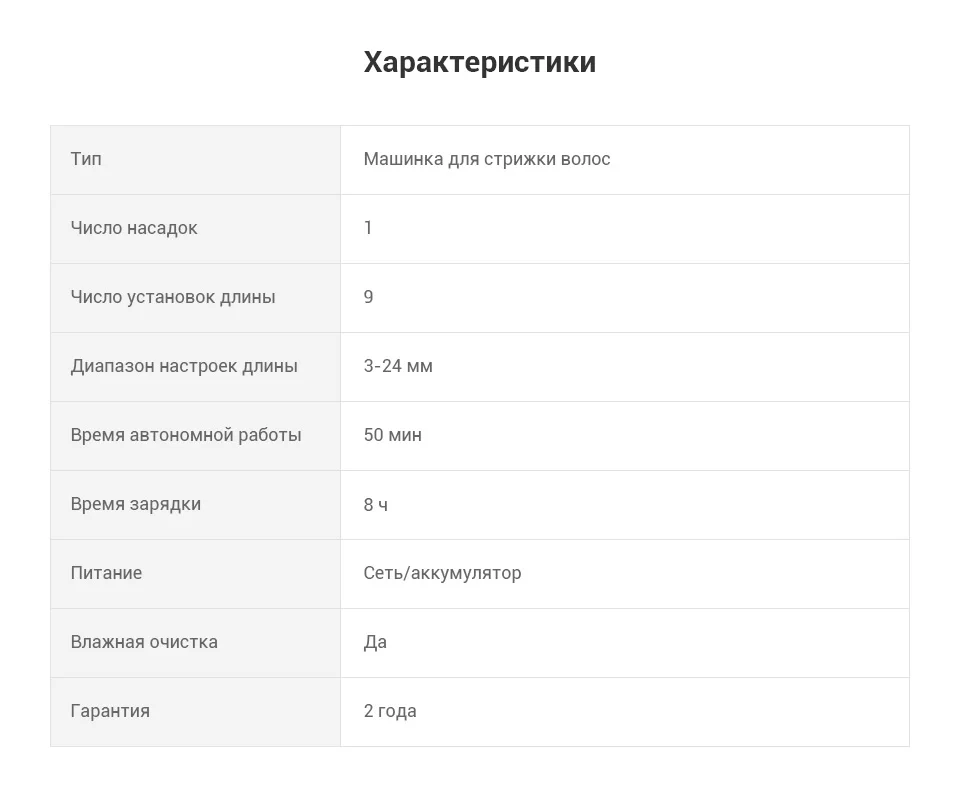Select the Число установок длины label

(x=173, y=297)
